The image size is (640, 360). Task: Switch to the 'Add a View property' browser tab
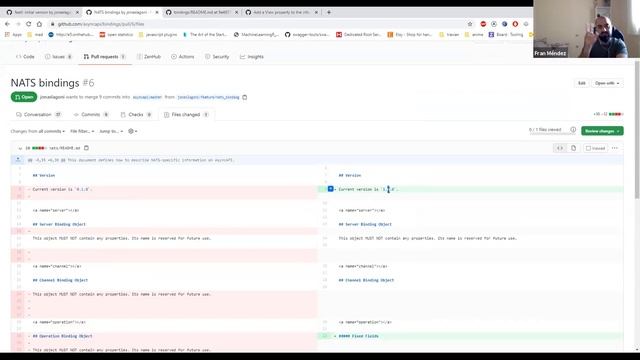tap(282, 13)
